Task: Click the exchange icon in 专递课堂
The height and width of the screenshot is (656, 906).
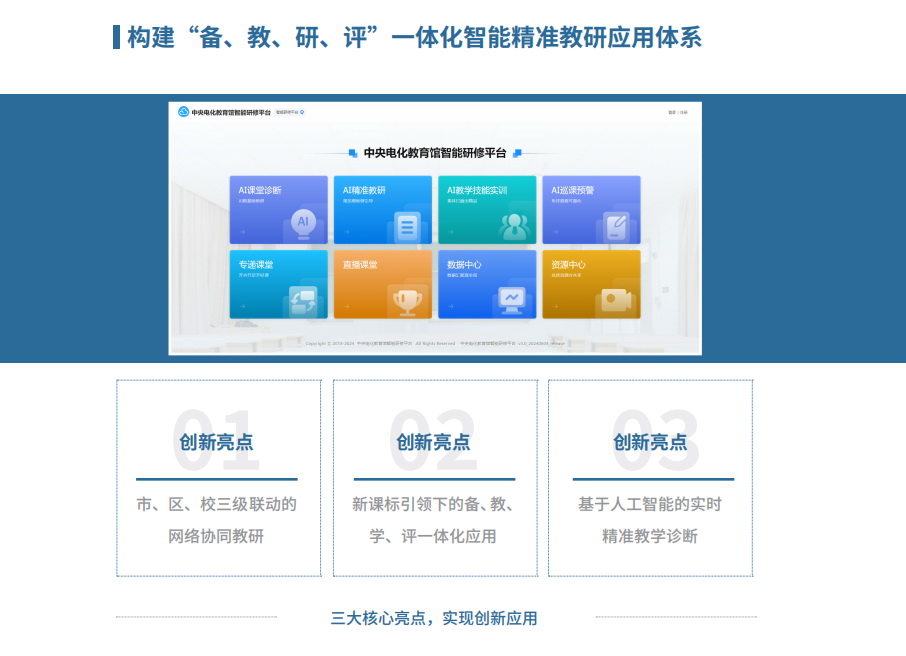Action: (x=302, y=300)
